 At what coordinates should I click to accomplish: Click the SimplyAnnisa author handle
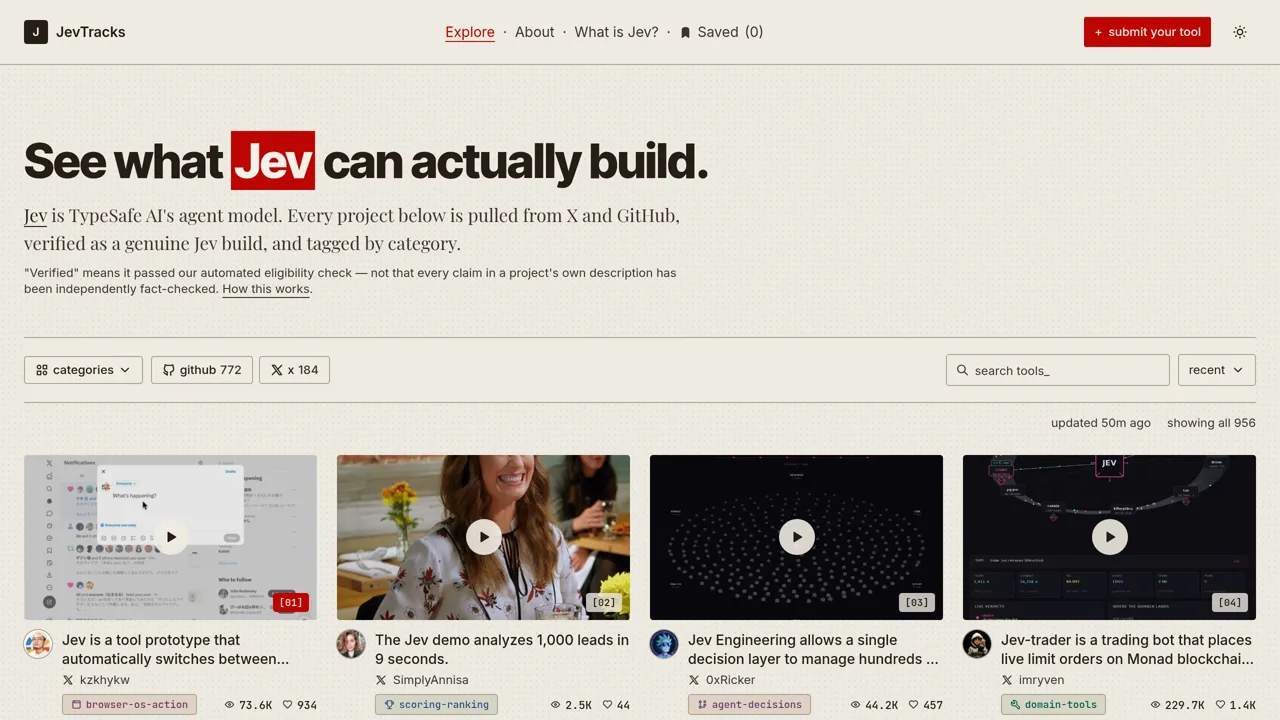point(430,680)
